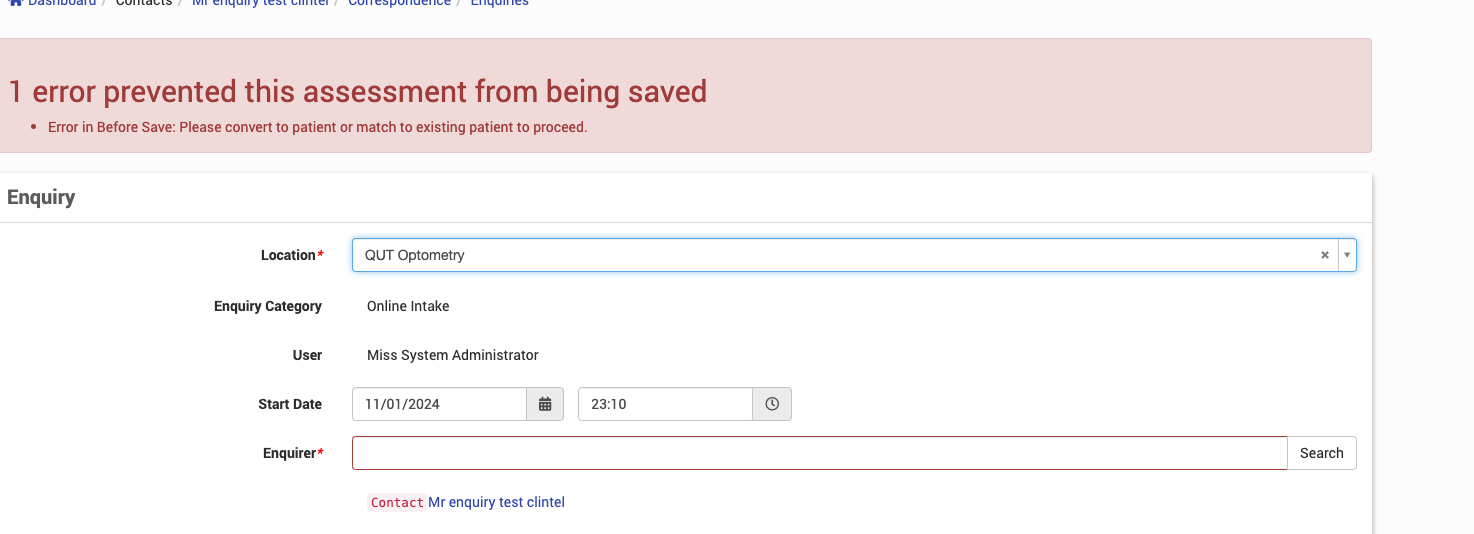Click the Enquiry section heading
This screenshot has height=534, width=1474.
[41, 197]
